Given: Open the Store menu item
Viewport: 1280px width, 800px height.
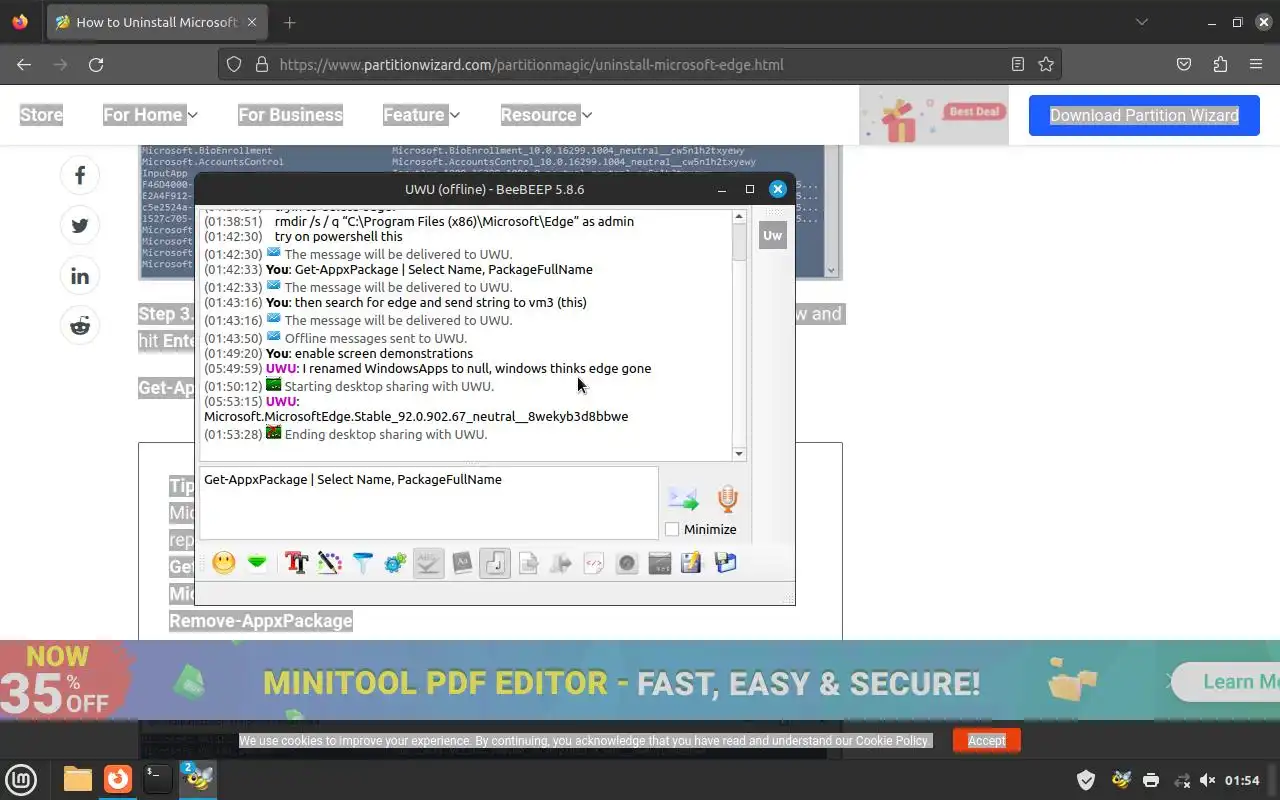Looking at the screenshot, I should [42, 115].
